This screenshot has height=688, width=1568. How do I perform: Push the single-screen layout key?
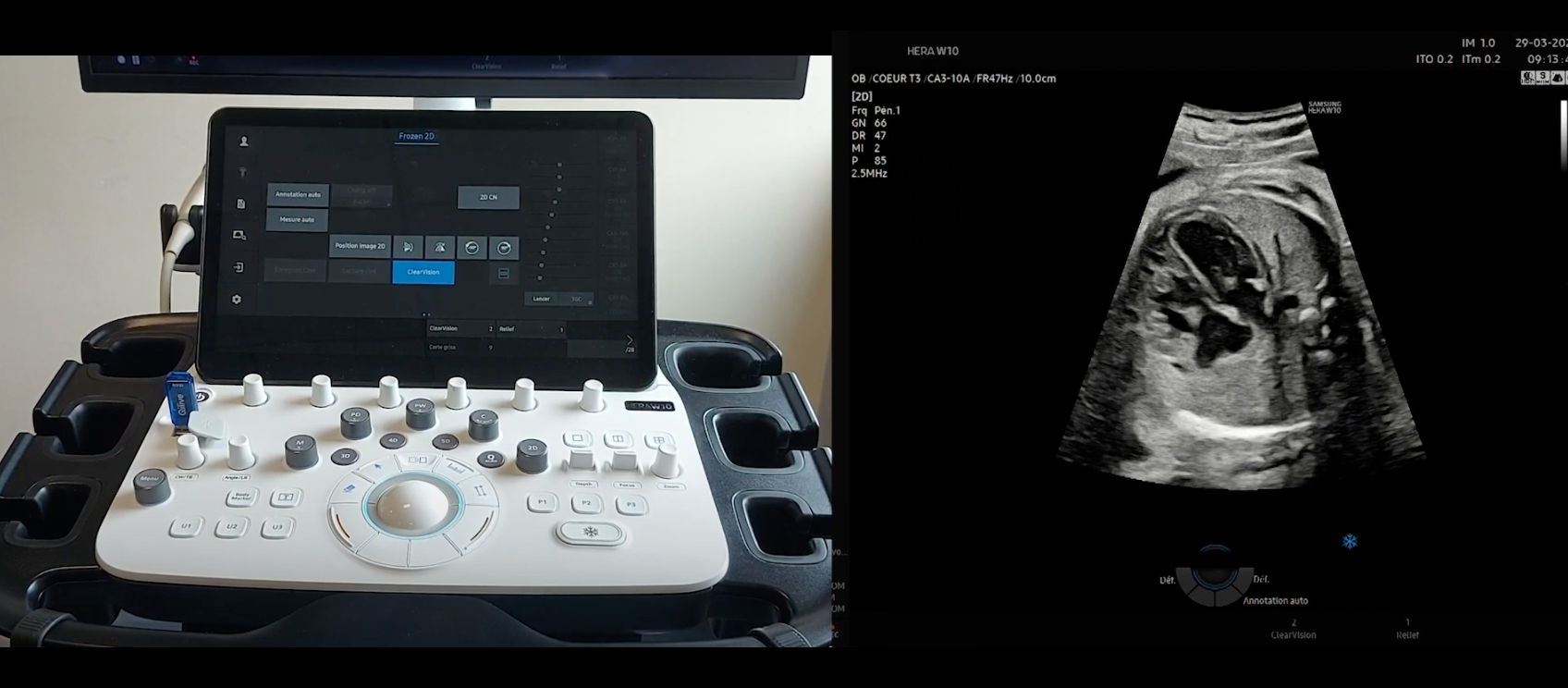point(577,438)
